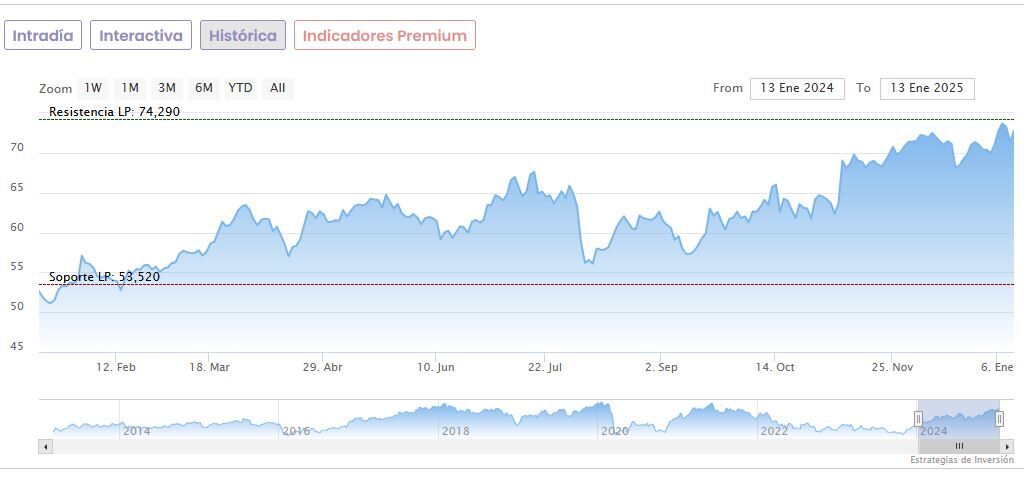Select the Histórica tab

click(x=243, y=36)
